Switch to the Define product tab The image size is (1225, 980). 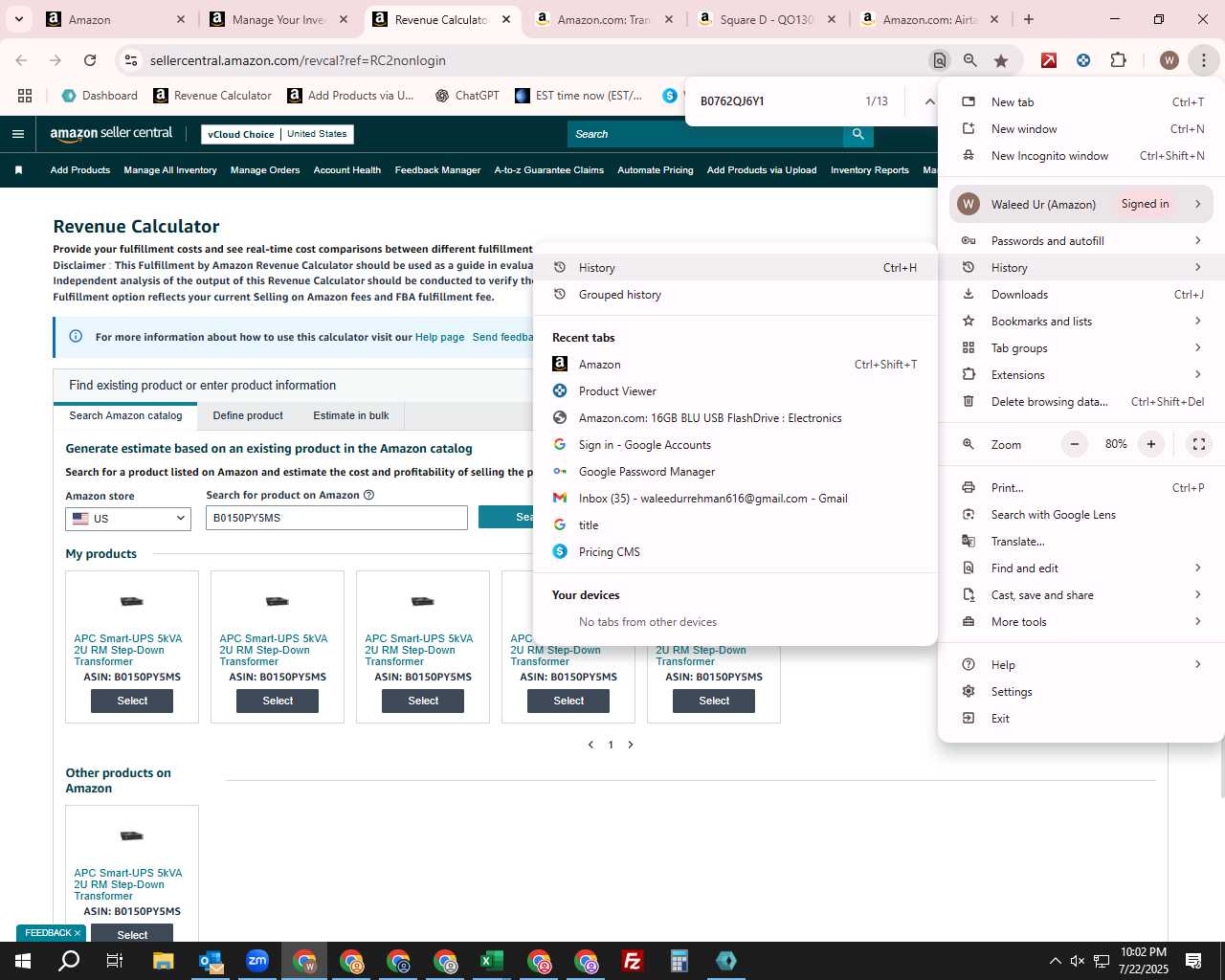pos(248,415)
